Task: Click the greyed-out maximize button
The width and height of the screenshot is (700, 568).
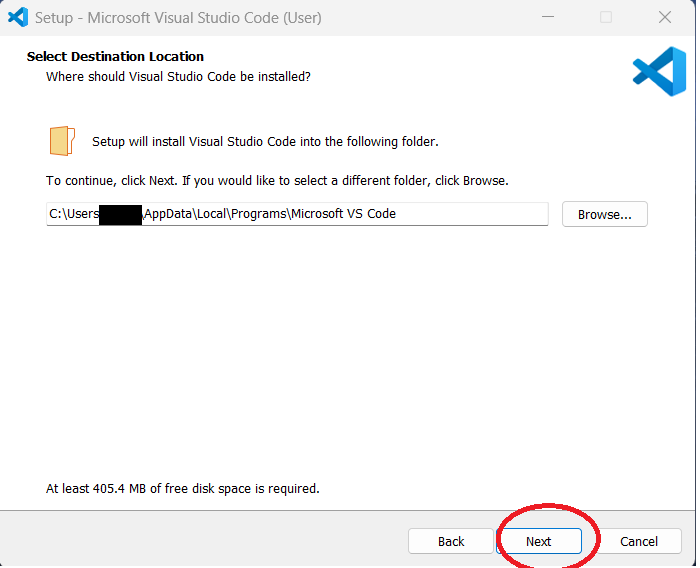Action: coord(606,18)
